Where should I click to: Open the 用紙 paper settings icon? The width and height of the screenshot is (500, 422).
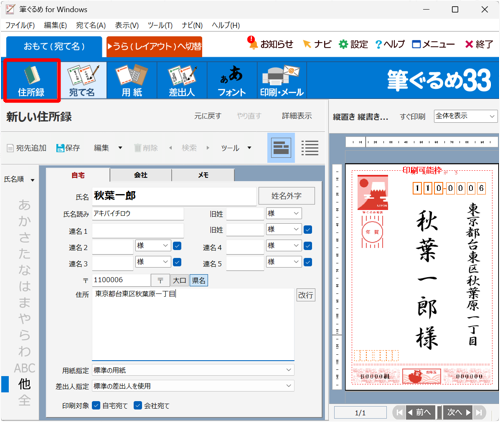(132, 80)
